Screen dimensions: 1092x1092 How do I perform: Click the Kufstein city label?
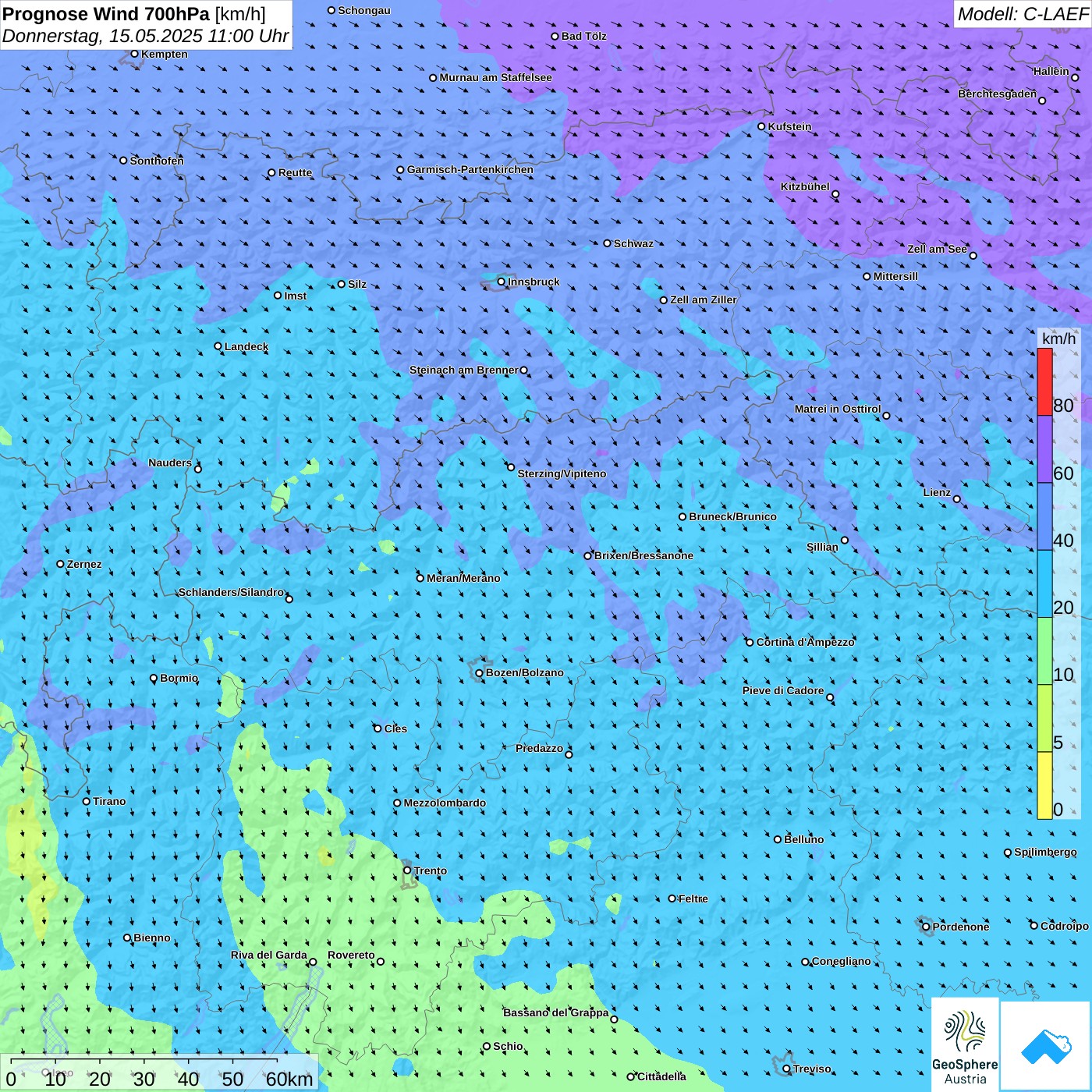[x=789, y=126]
